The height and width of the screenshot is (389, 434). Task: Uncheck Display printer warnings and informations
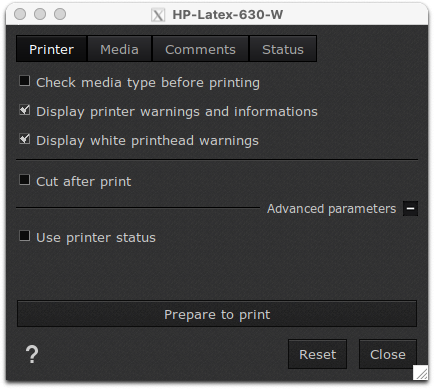(x=25, y=110)
